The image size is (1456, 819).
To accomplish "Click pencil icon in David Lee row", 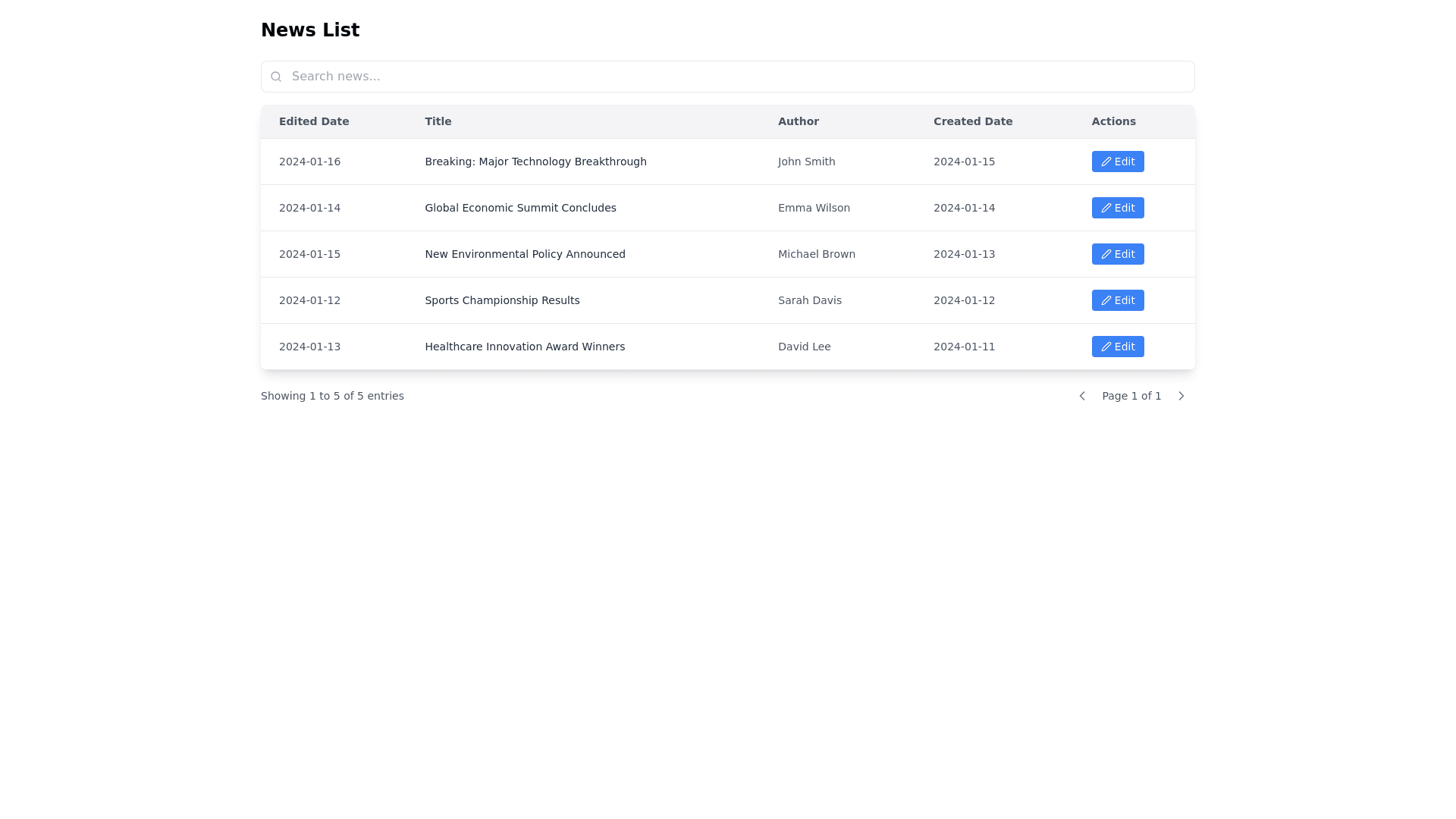I will pos(1106,347).
